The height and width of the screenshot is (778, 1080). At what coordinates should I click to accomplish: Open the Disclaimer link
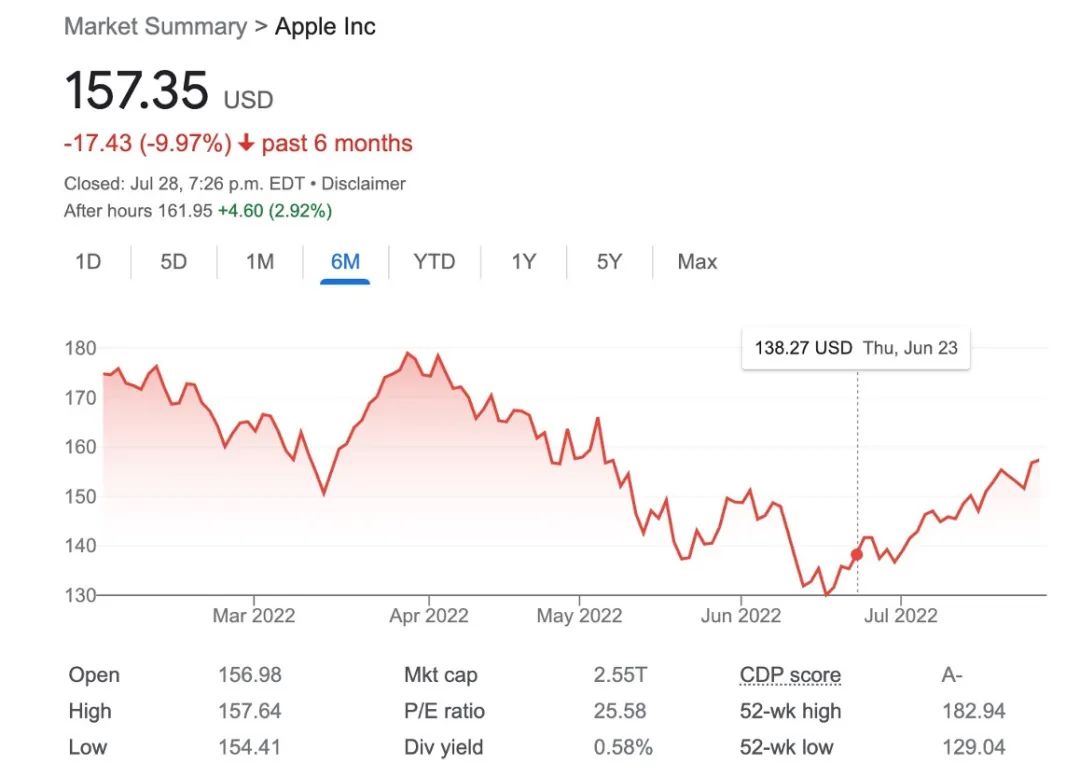coord(364,184)
